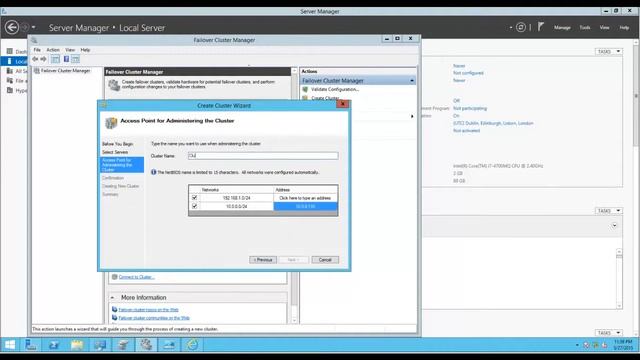Open the Server Manager Help menu
The width and height of the screenshot is (640, 360).
(x=624, y=27)
